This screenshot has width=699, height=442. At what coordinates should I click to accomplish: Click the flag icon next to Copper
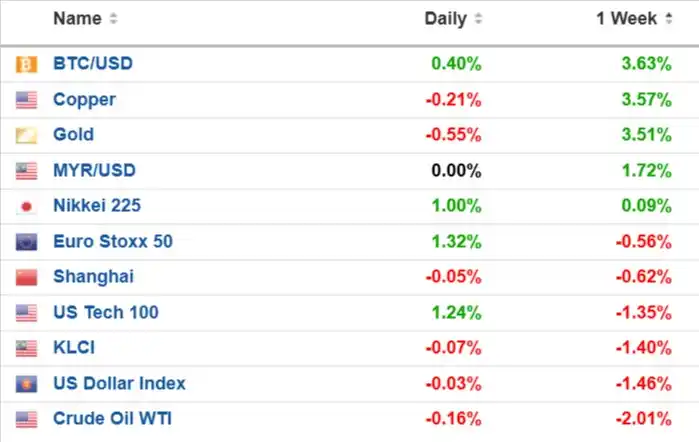click(26, 100)
